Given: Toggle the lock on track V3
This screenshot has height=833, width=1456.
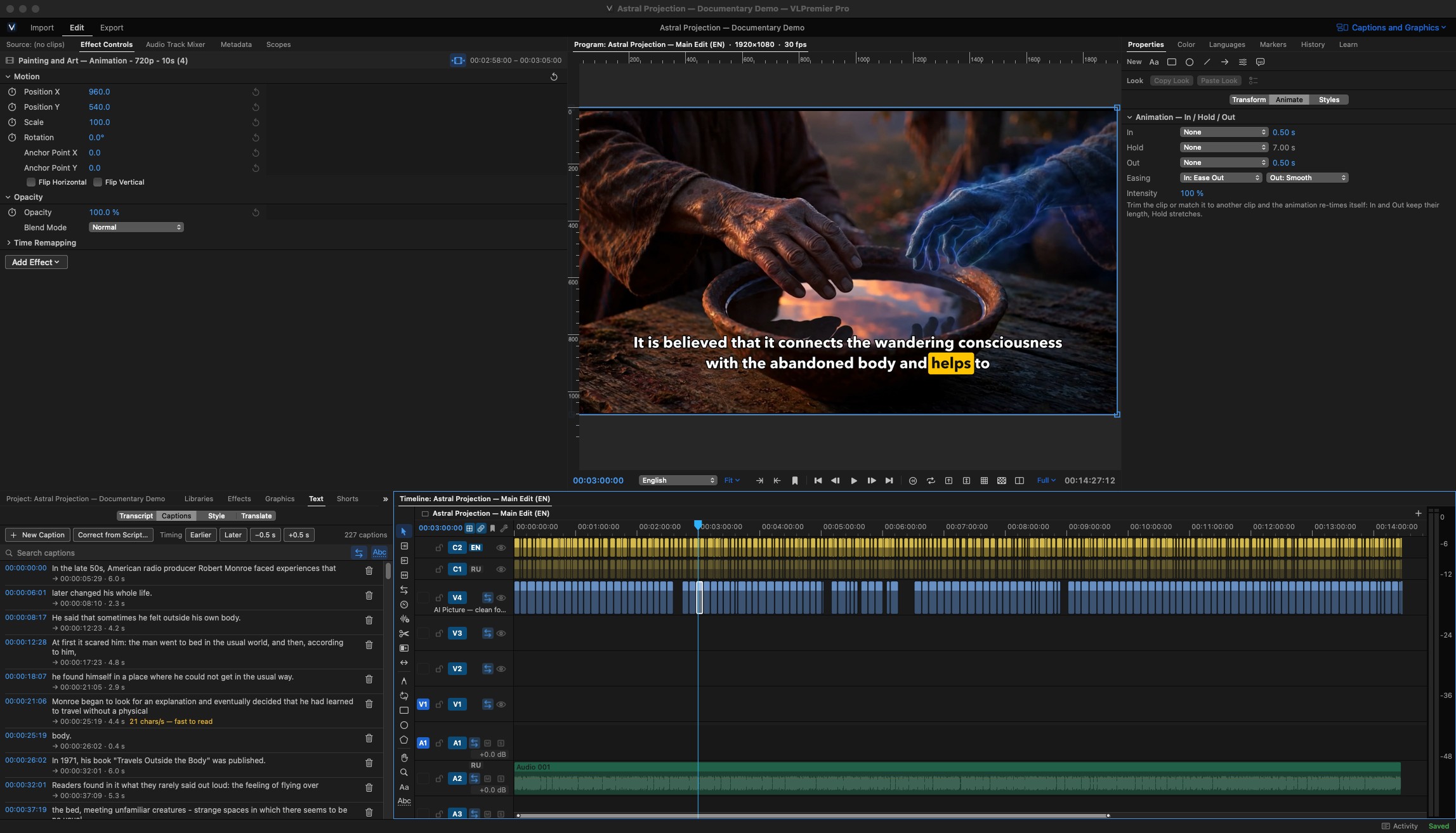Looking at the screenshot, I should point(439,633).
